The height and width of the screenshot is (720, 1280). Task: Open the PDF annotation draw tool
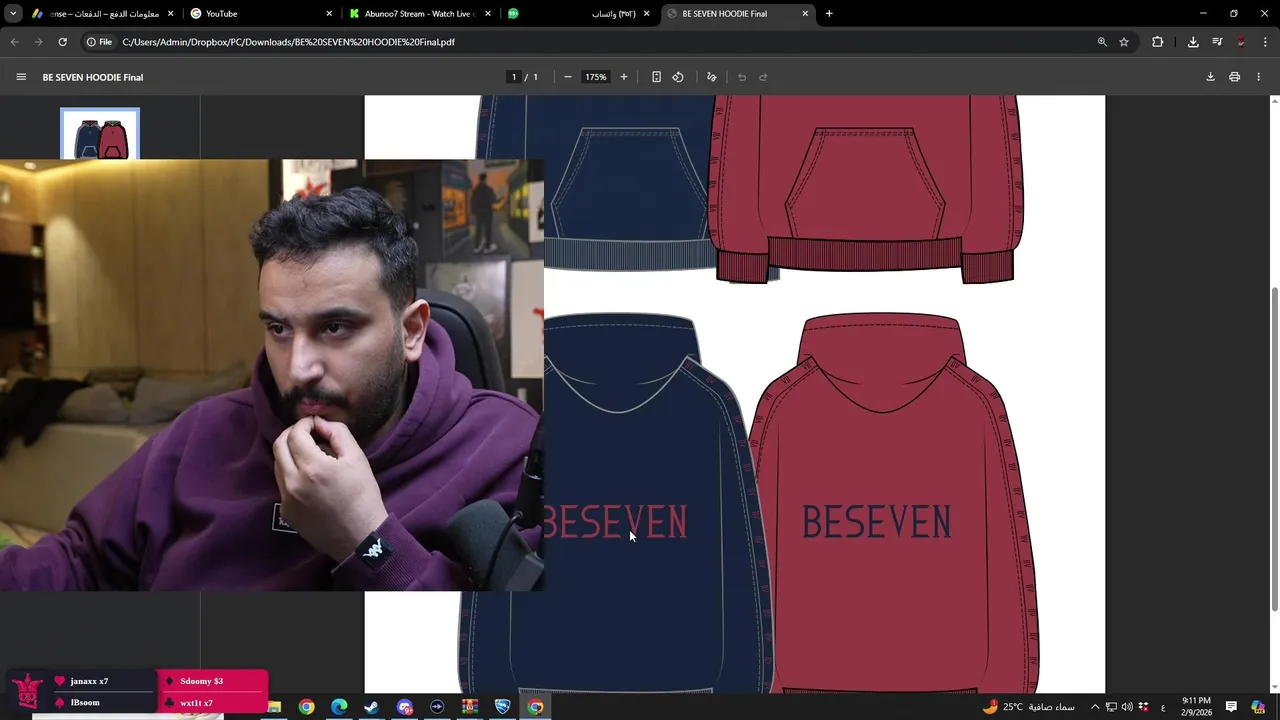click(x=712, y=77)
